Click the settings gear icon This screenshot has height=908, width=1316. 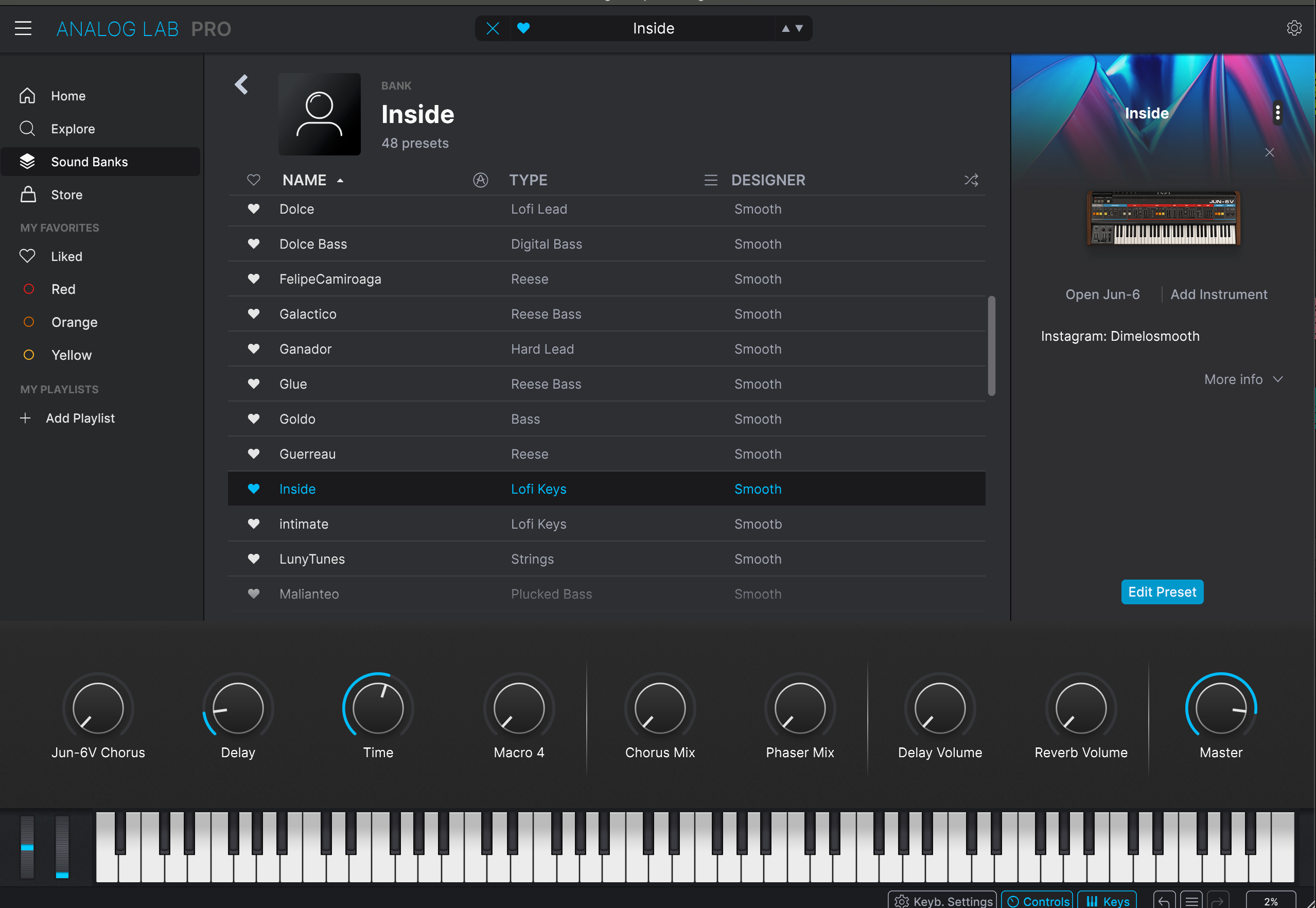pyautogui.click(x=1294, y=28)
